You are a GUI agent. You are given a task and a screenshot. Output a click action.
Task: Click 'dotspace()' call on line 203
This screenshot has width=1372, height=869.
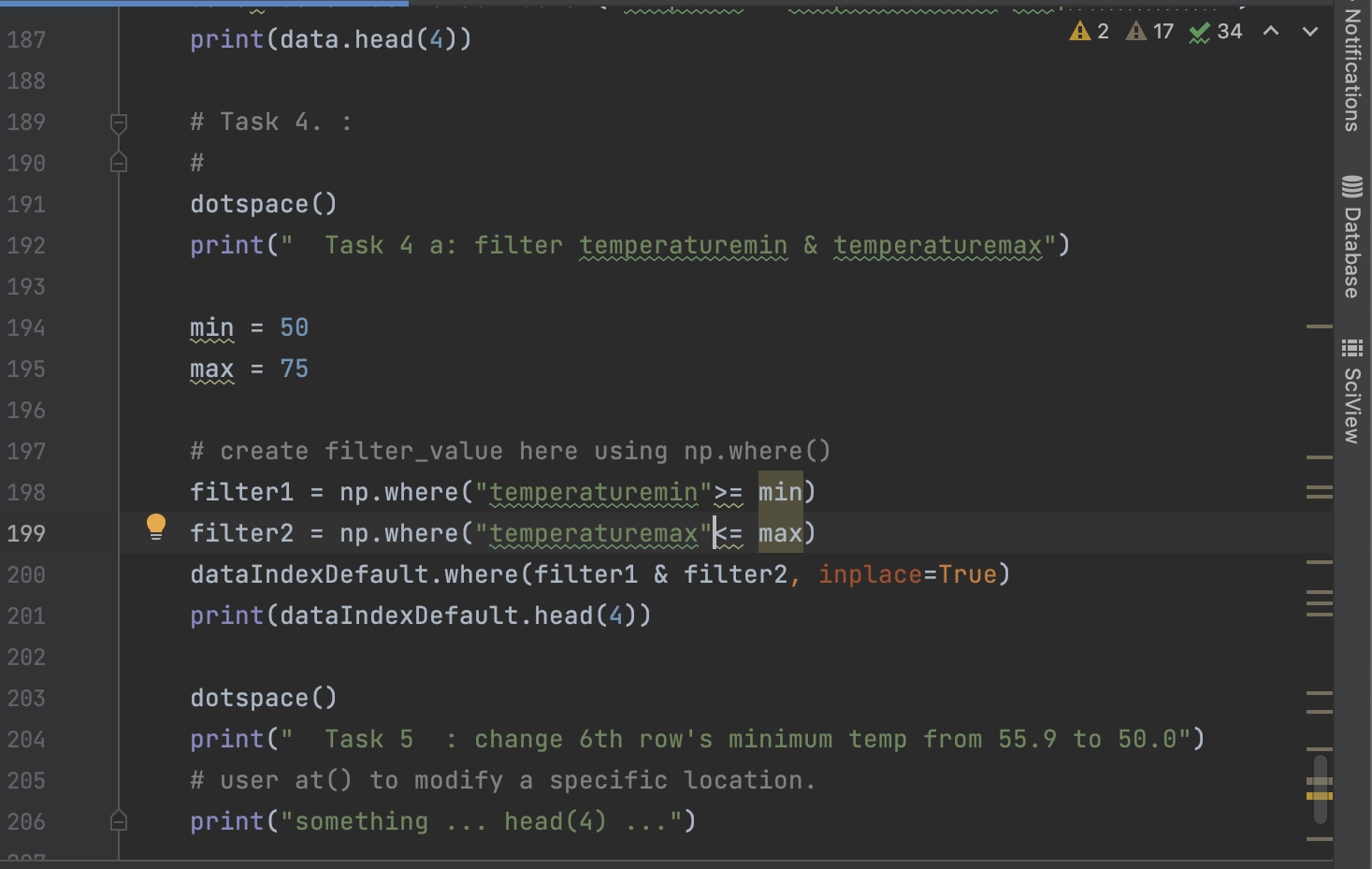point(264,698)
